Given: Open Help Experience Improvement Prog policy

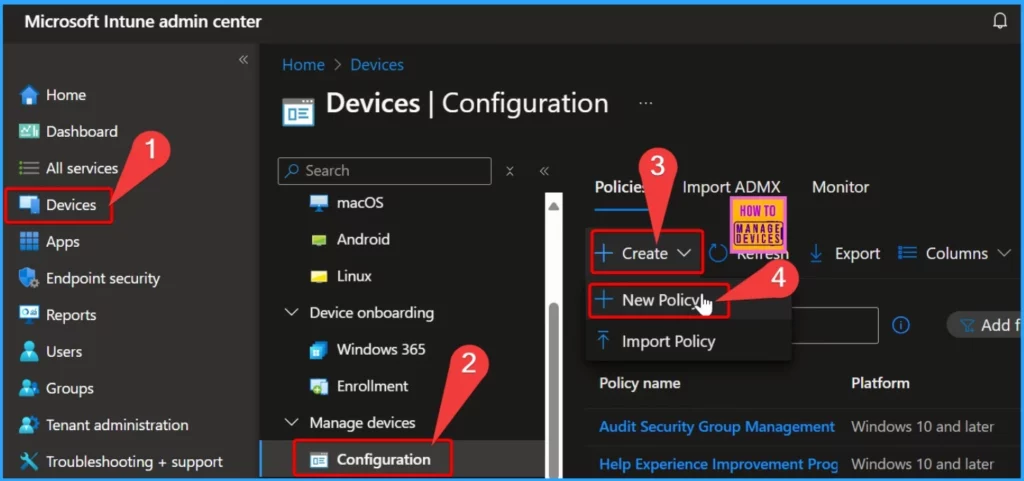Looking at the screenshot, I should [x=718, y=464].
